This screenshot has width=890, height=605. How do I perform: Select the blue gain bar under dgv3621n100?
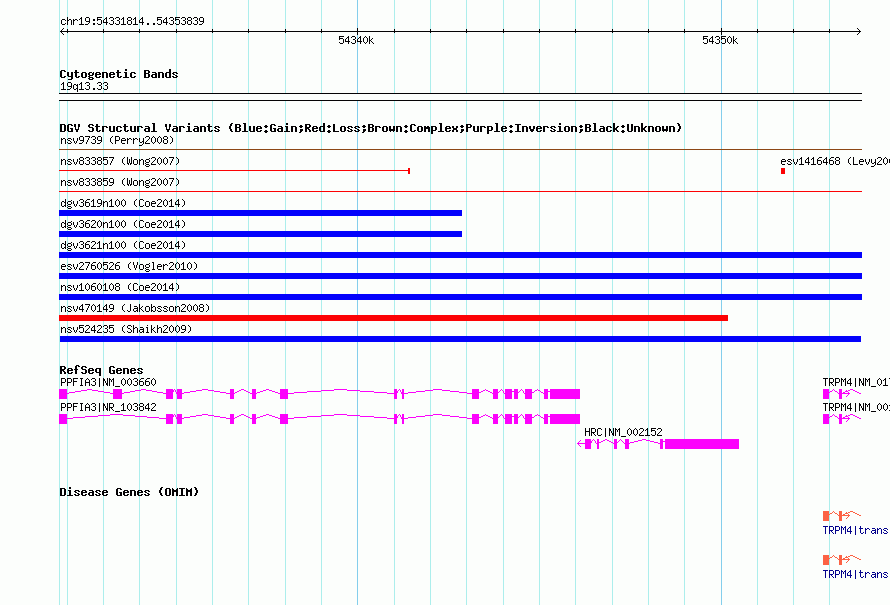click(460, 255)
